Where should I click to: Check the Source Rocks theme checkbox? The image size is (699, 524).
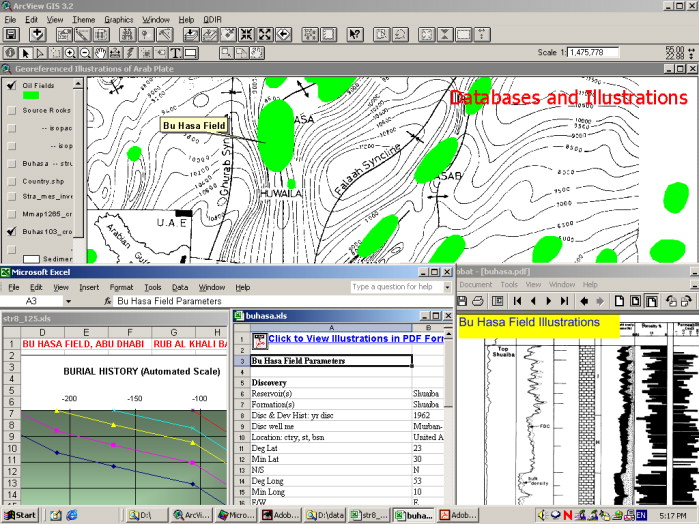coord(12,111)
